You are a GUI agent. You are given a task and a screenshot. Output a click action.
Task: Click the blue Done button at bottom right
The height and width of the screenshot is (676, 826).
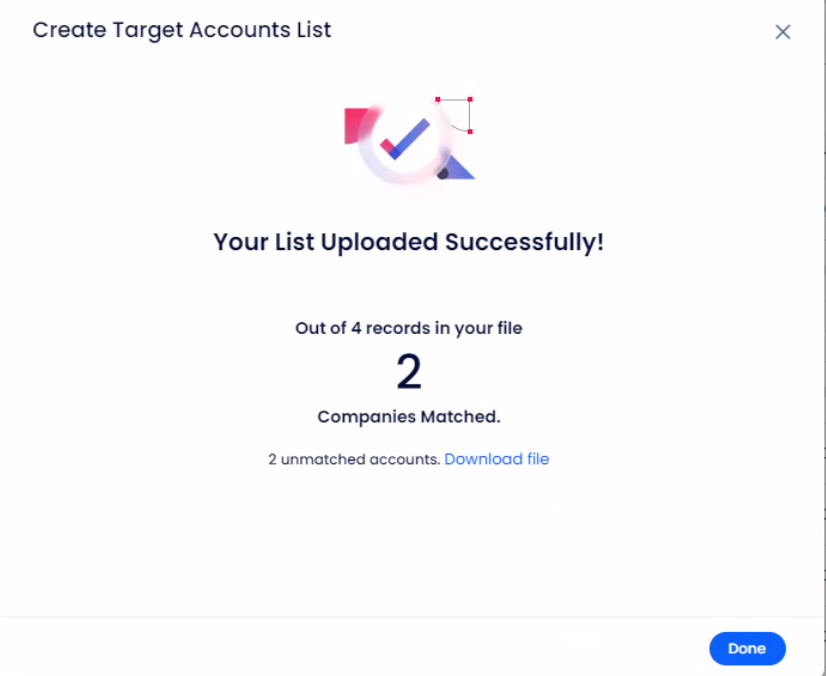[747, 648]
